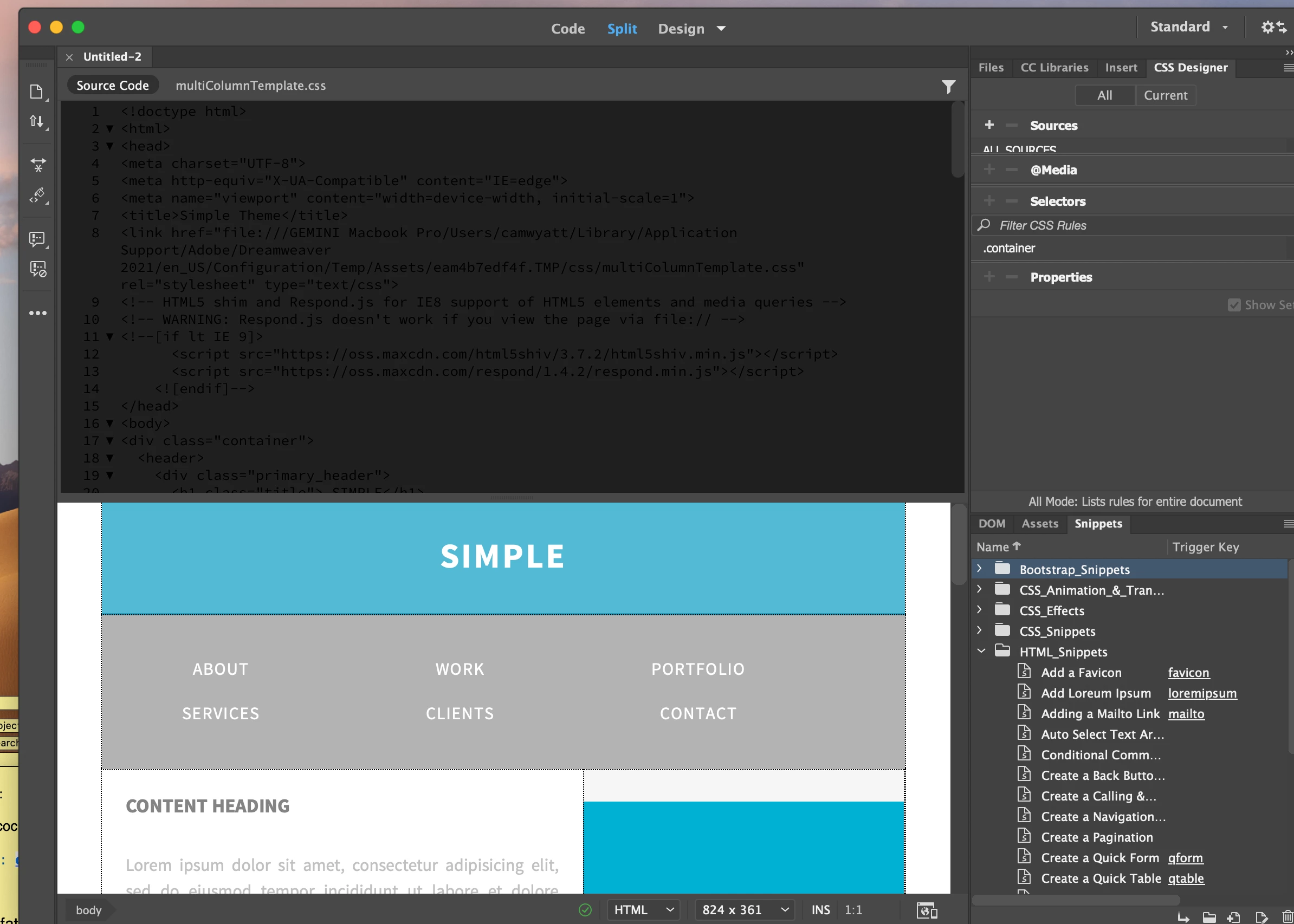
Task: Click the Open Documents icon in left toolbar
Action: [36, 92]
